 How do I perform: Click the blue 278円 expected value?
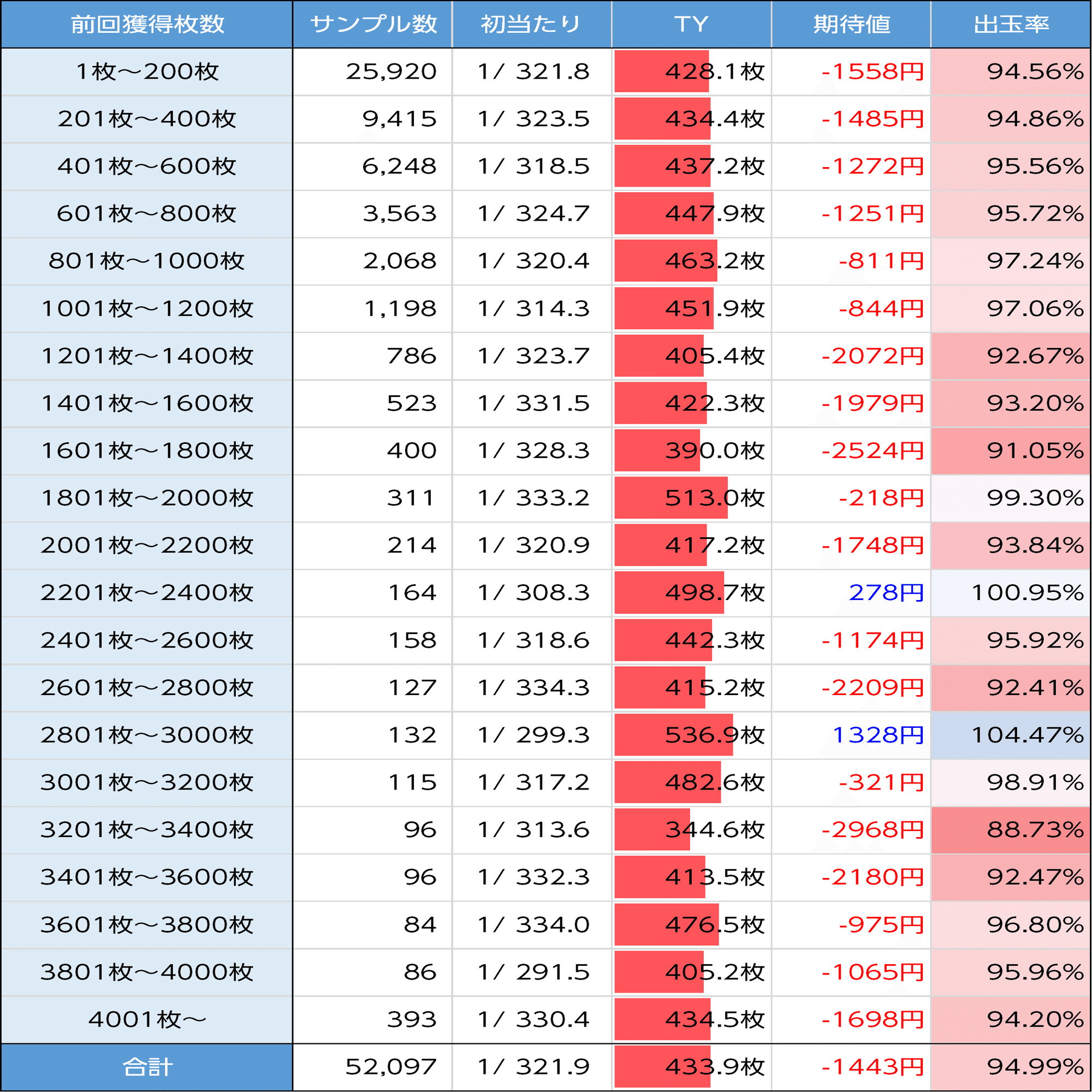[x=886, y=593]
